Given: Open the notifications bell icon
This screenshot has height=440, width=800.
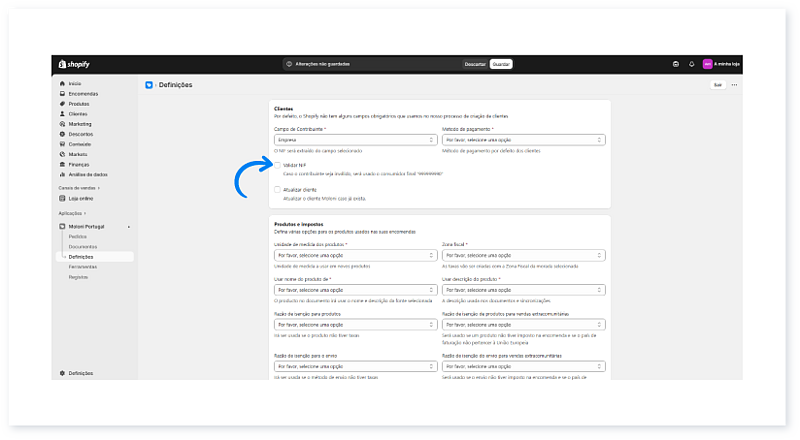Looking at the screenshot, I should 691,64.
